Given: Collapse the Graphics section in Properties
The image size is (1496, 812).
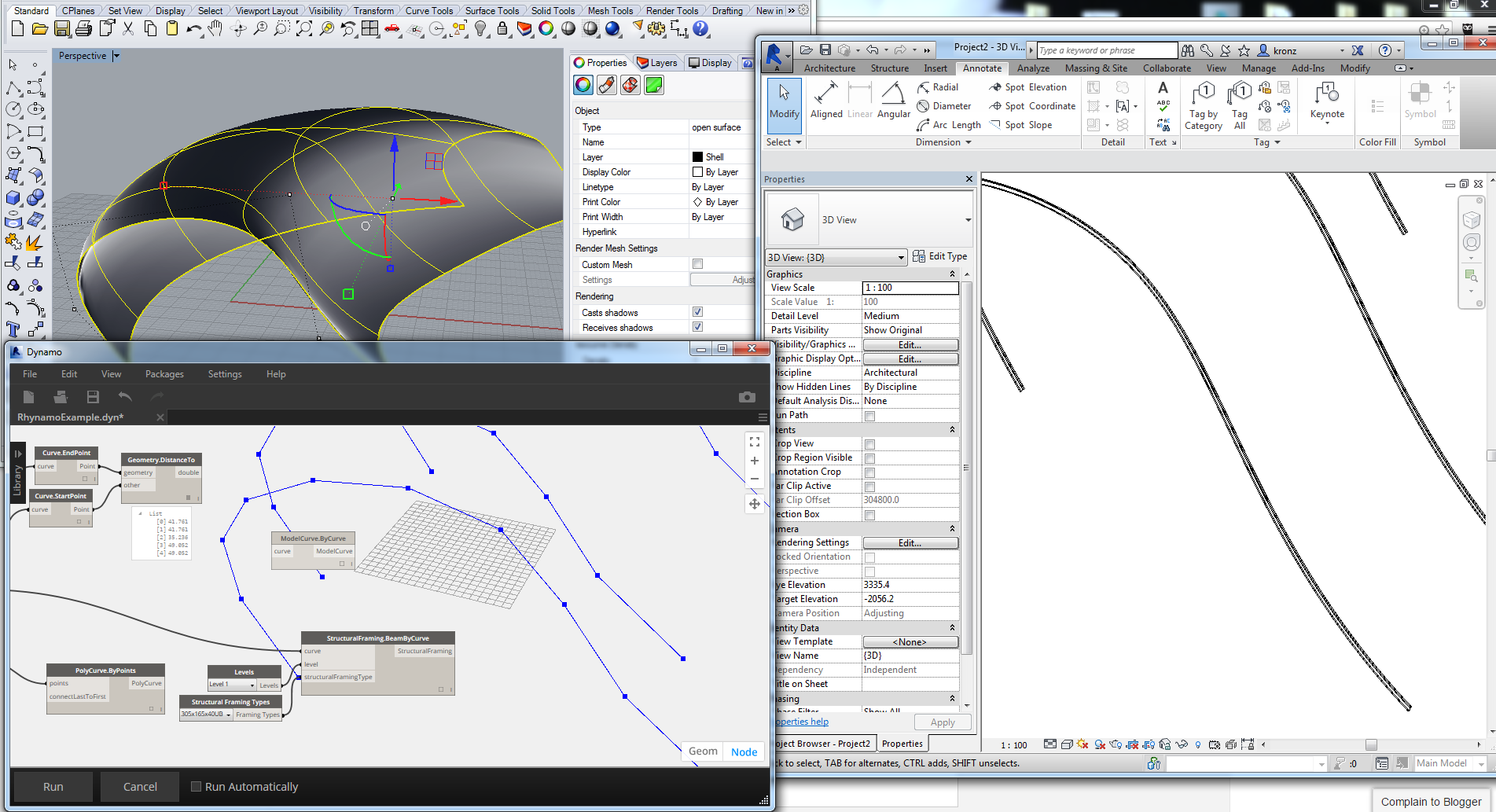Looking at the screenshot, I should tap(952, 274).
